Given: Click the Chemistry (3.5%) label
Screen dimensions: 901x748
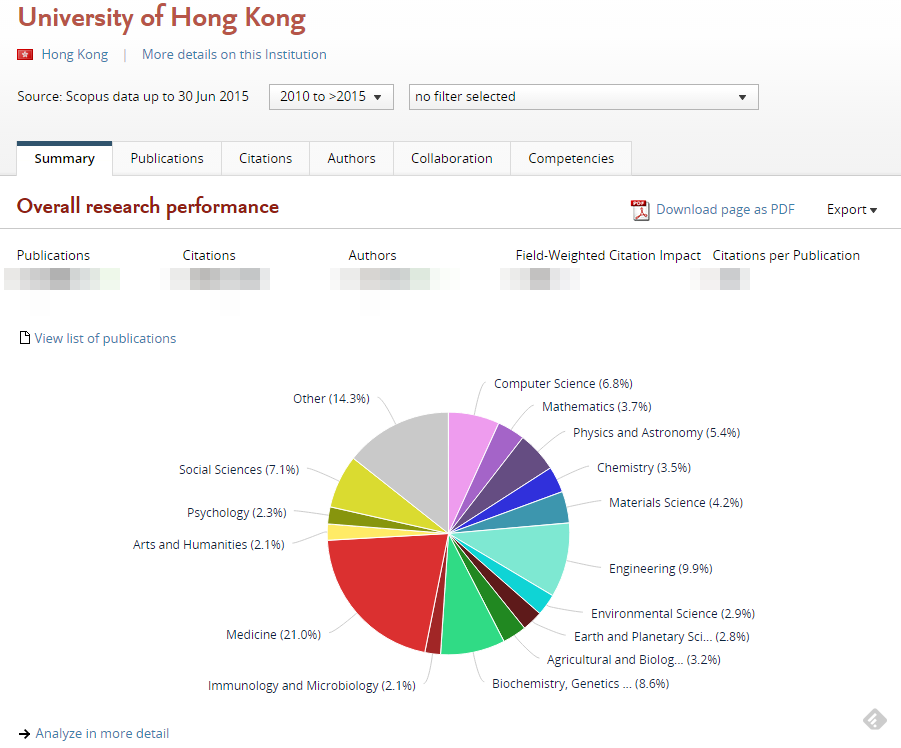Looking at the screenshot, I should click(644, 468).
